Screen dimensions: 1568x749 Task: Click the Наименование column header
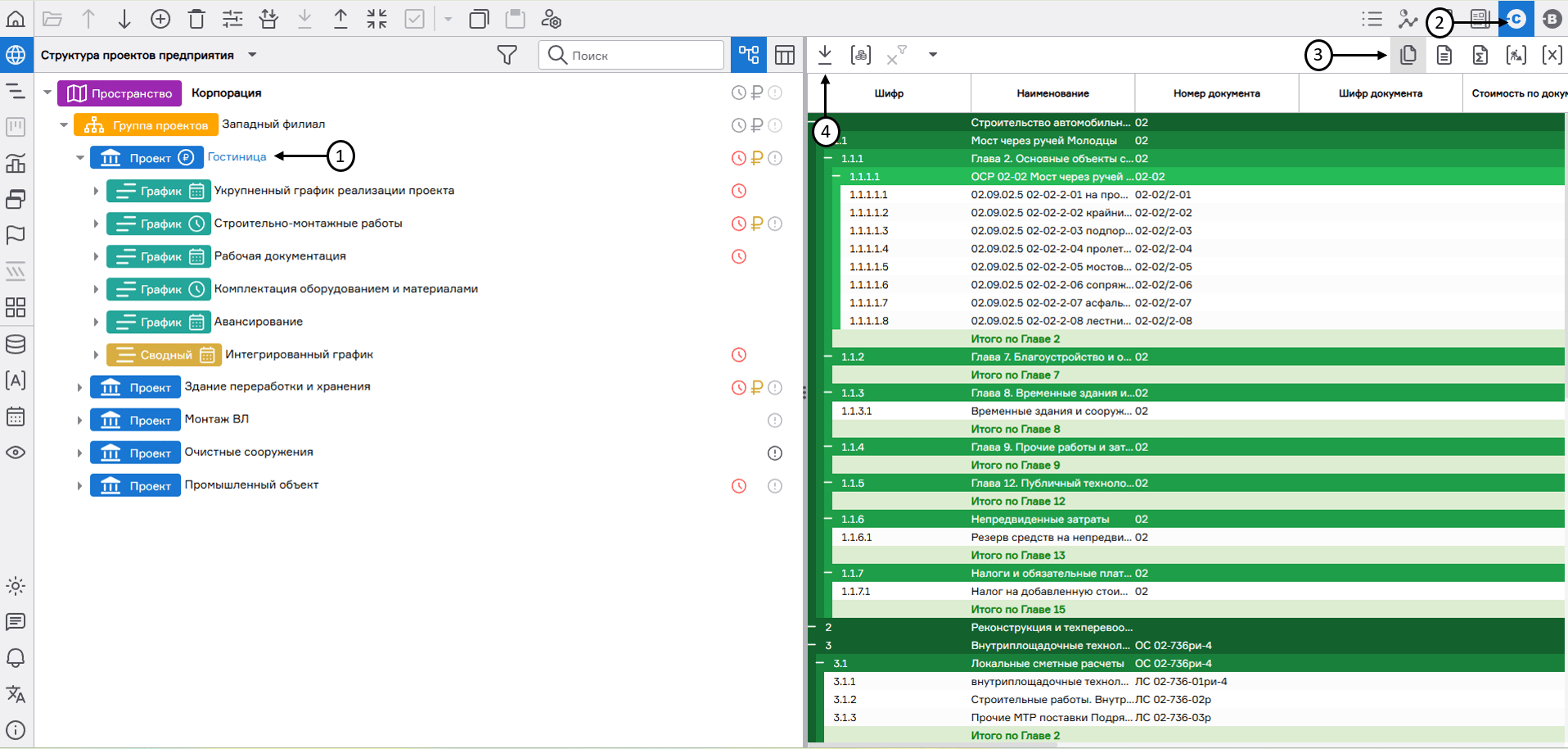pyautogui.click(x=1052, y=93)
